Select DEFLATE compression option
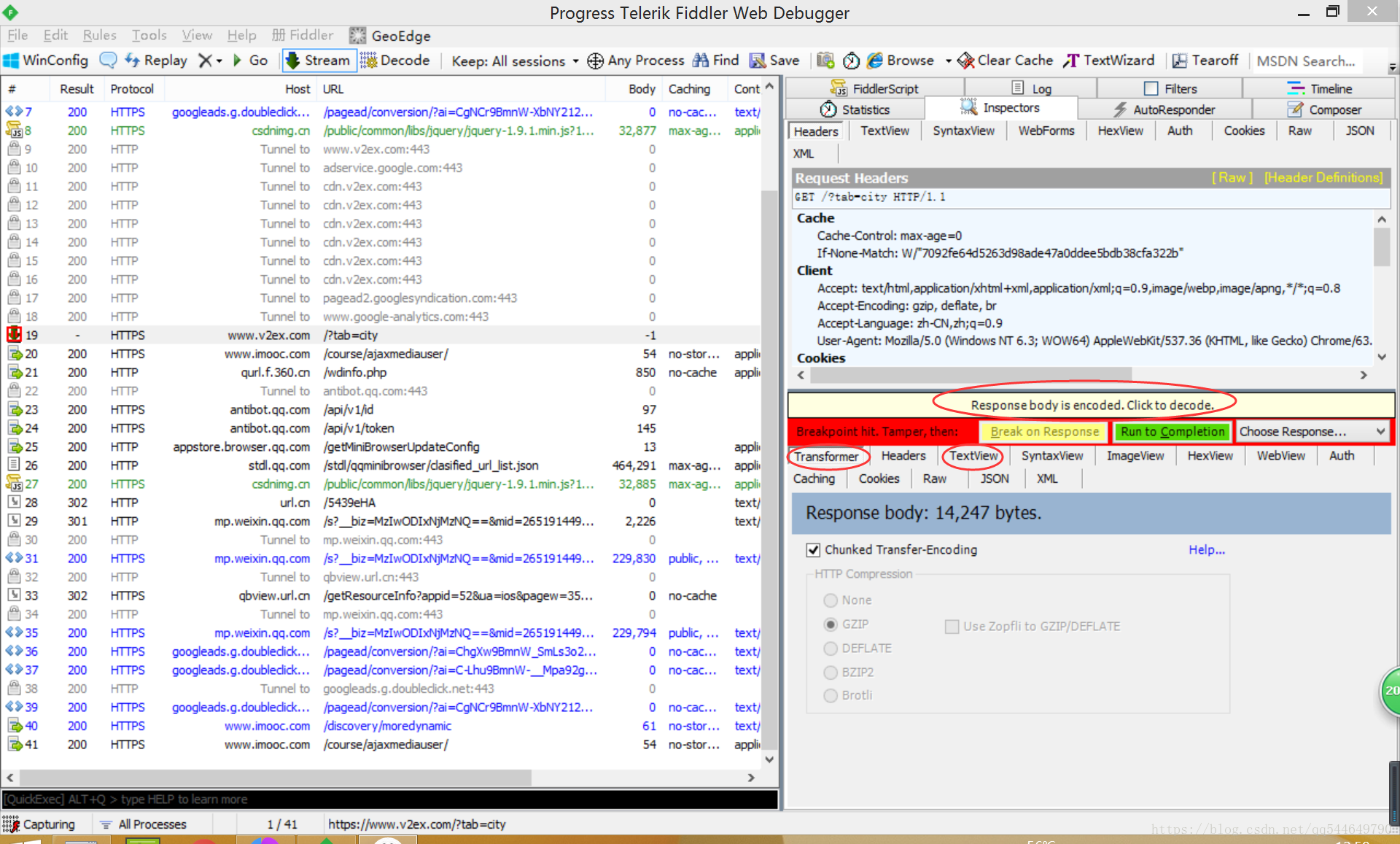The width and height of the screenshot is (1400, 844). pyautogui.click(x=830, y=648)
